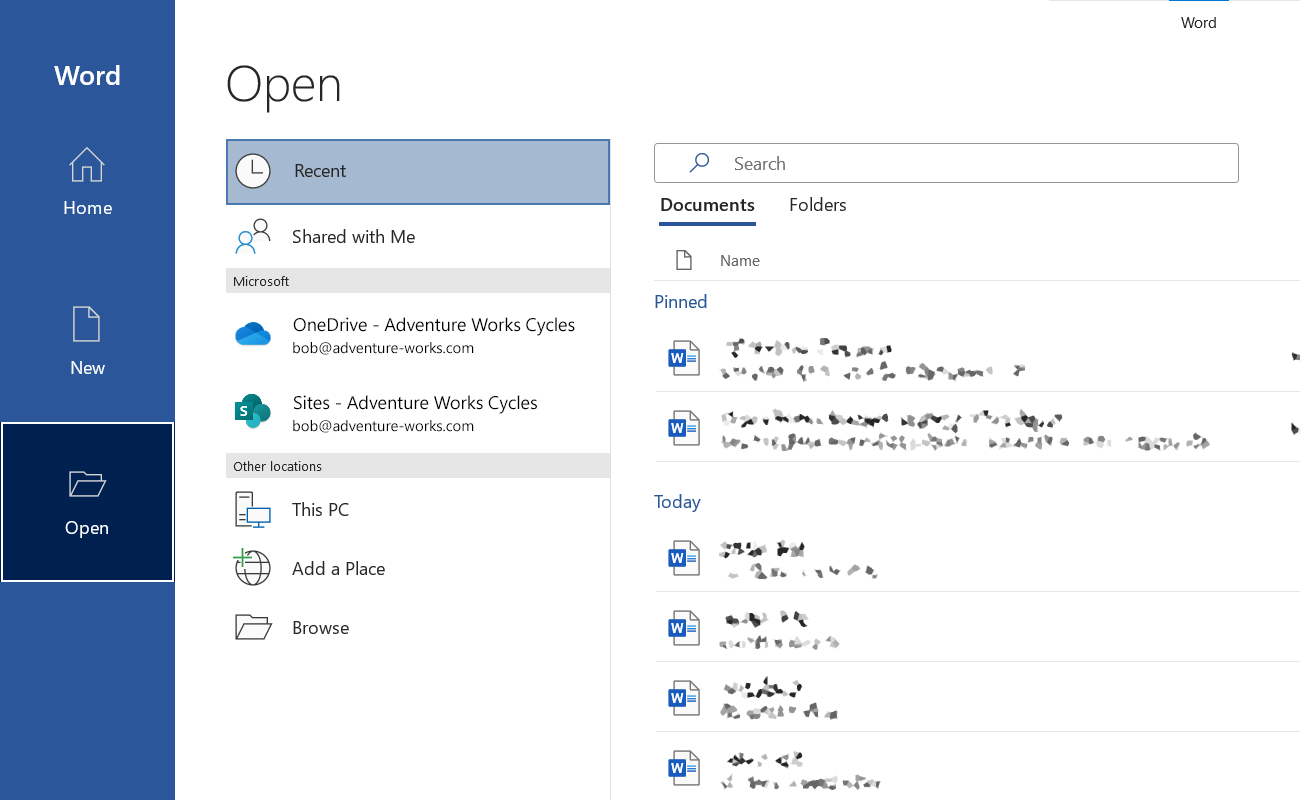Viewport: 1300px width, 800px height.
Task: Click the Pinned section heading
Action: [x=681, y=302]
